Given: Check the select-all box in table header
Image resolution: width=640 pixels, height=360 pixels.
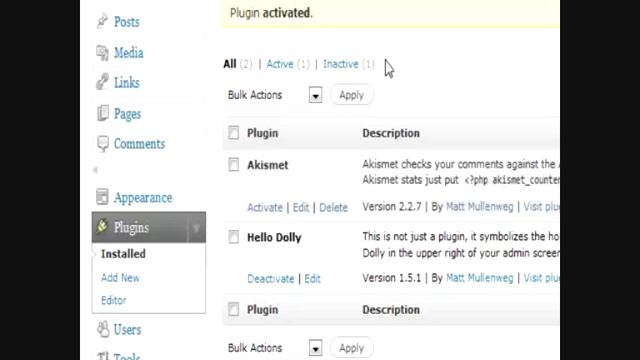Looking at the screenshot, I should coord(233,133).
